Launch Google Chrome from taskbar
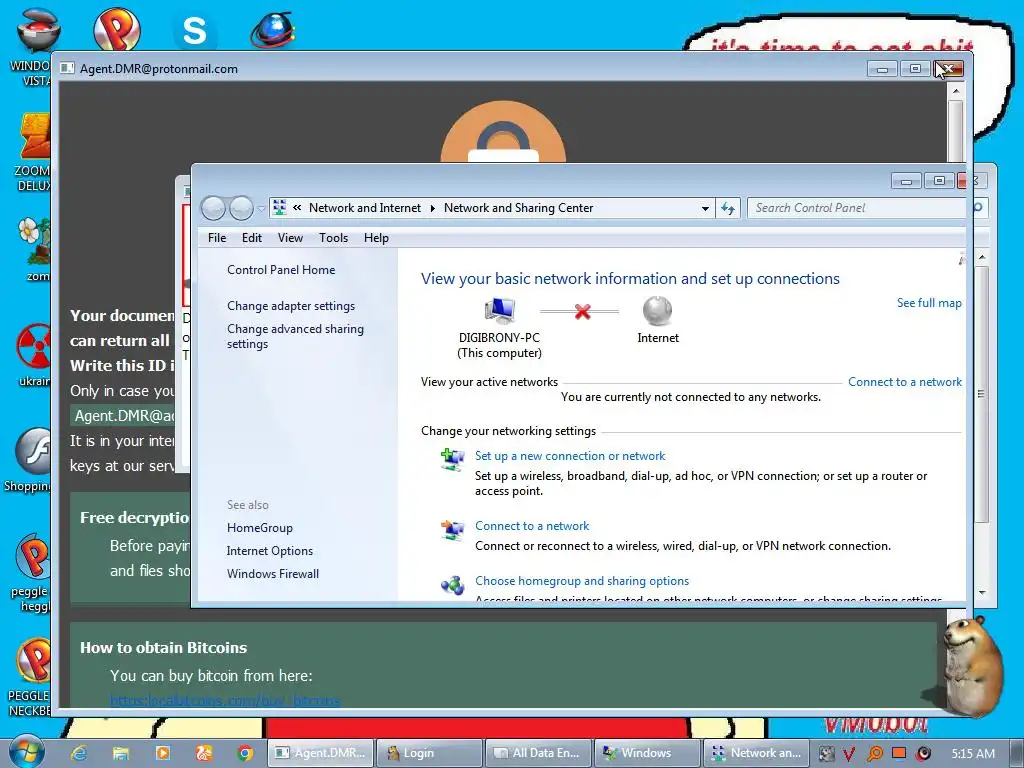1024x768 pixels. (x=245, y=753)
